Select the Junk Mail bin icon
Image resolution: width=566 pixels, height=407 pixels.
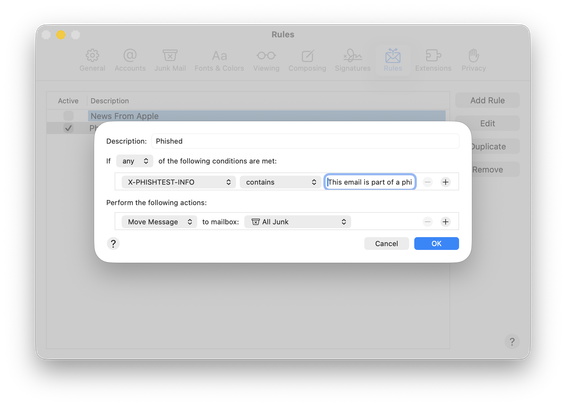(170, 56)
